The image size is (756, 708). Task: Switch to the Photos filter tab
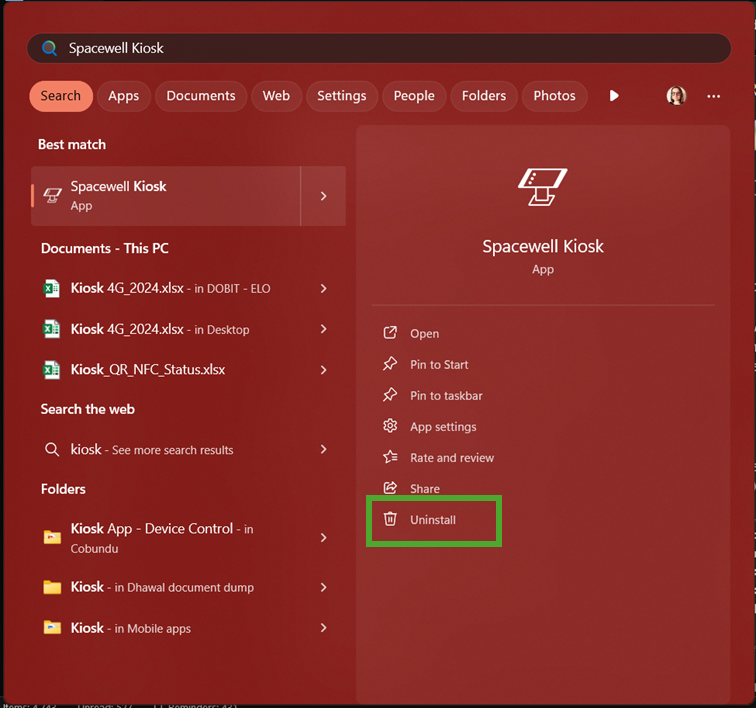point(554,96)
